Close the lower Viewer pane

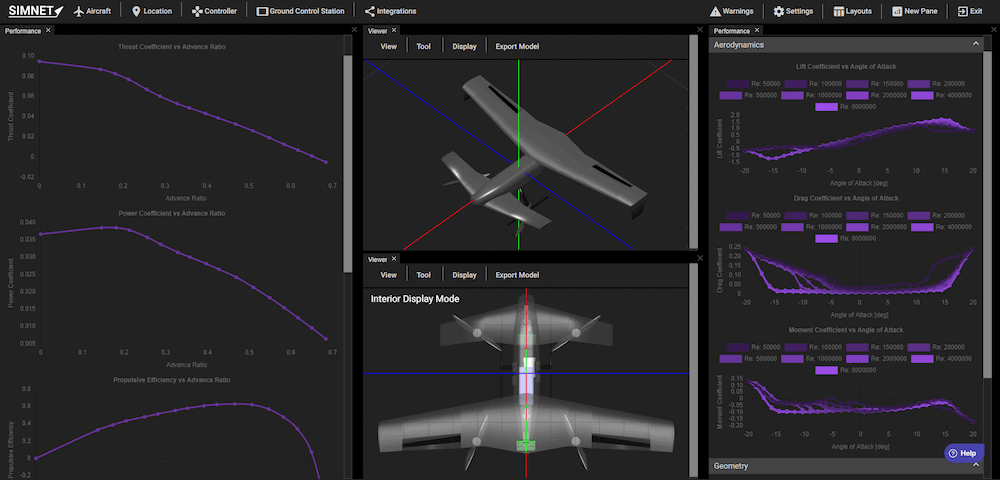point(700,258)
